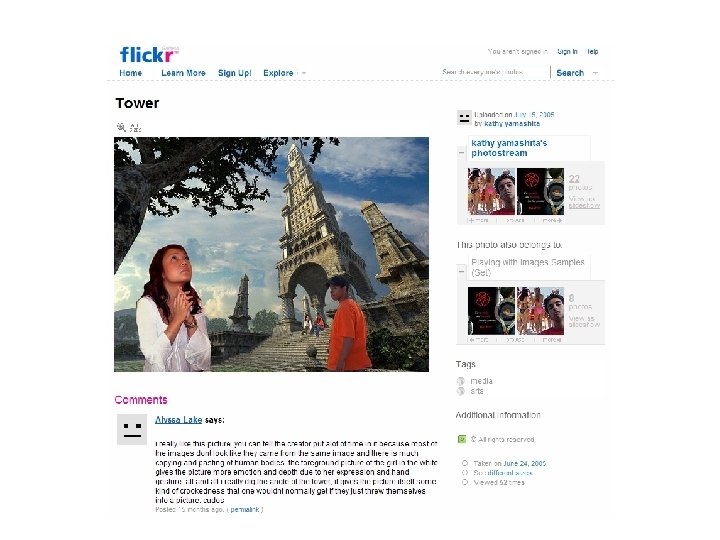The height and width of the screenshot is (540, 720).
Task: Collapse the Playing with Images Samples set
Action: coord(461,271)
